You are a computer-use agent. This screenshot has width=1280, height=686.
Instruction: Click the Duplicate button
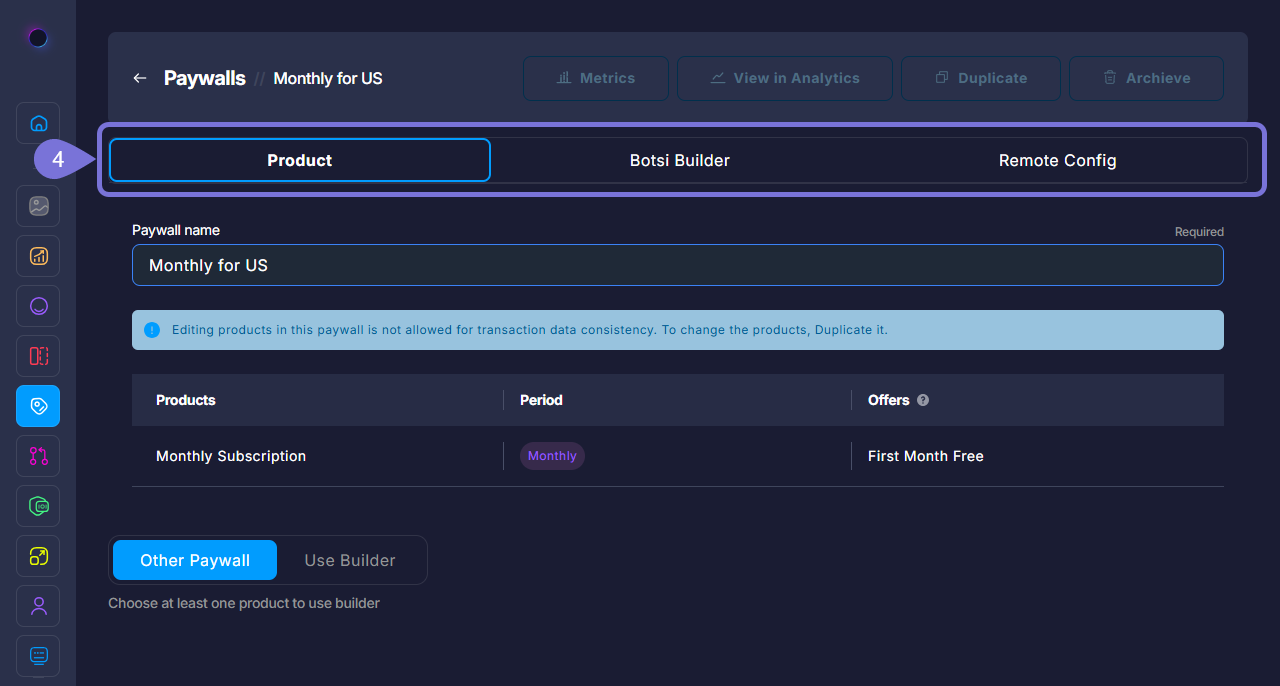click(980, 78)
